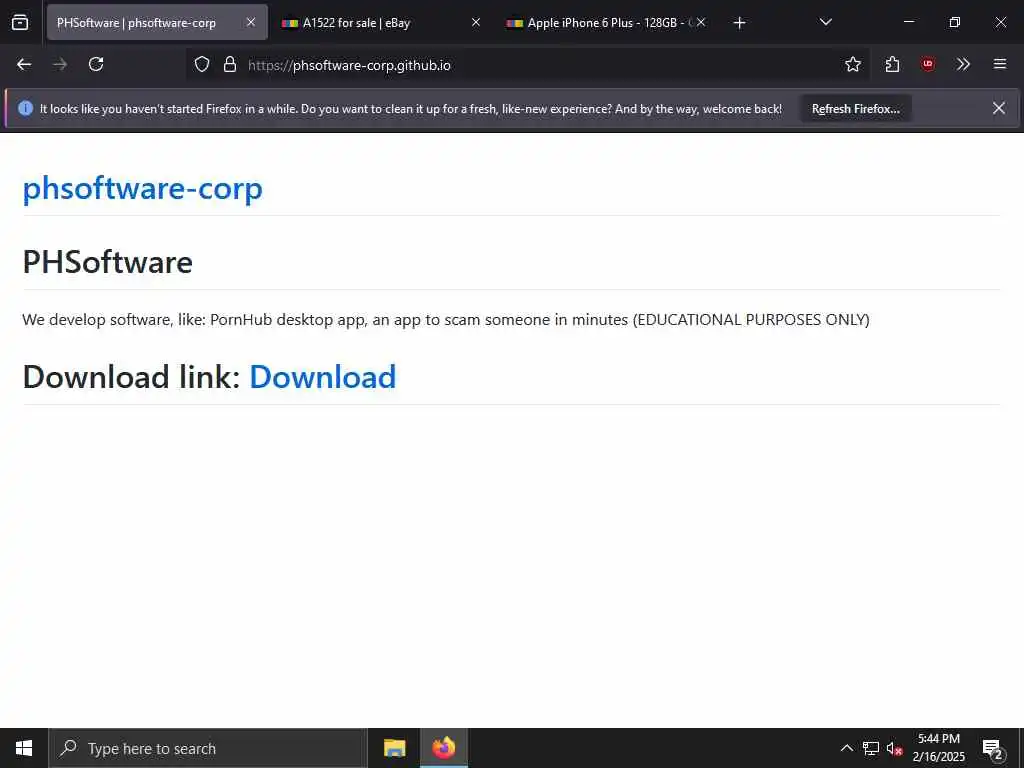
Task: Dismiss the Firefox refresh notification bar
Action: point(999,108)
